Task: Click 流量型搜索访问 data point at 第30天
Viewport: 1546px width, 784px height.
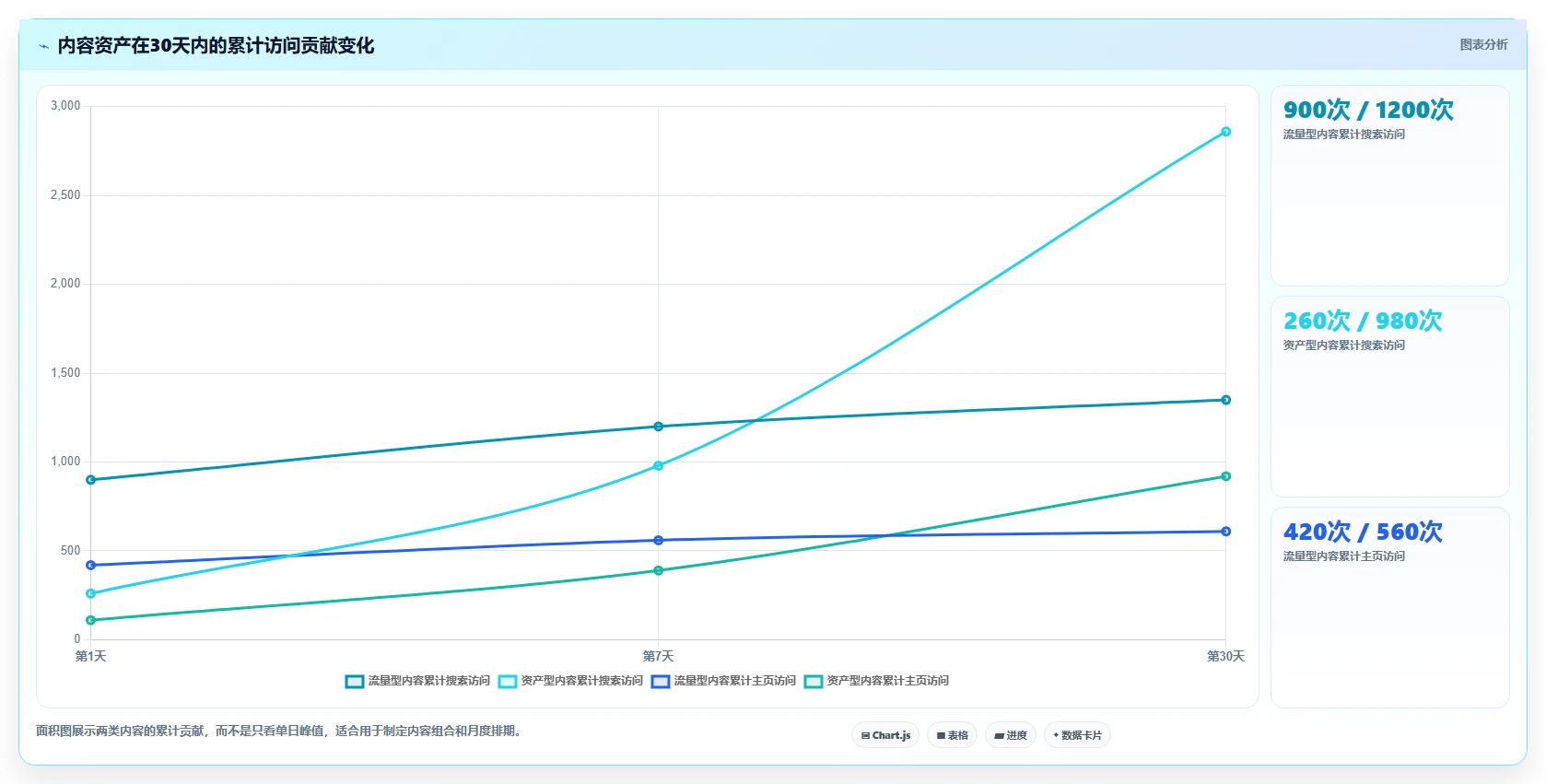Action: pyautogui.click(x=1225, y=400)
